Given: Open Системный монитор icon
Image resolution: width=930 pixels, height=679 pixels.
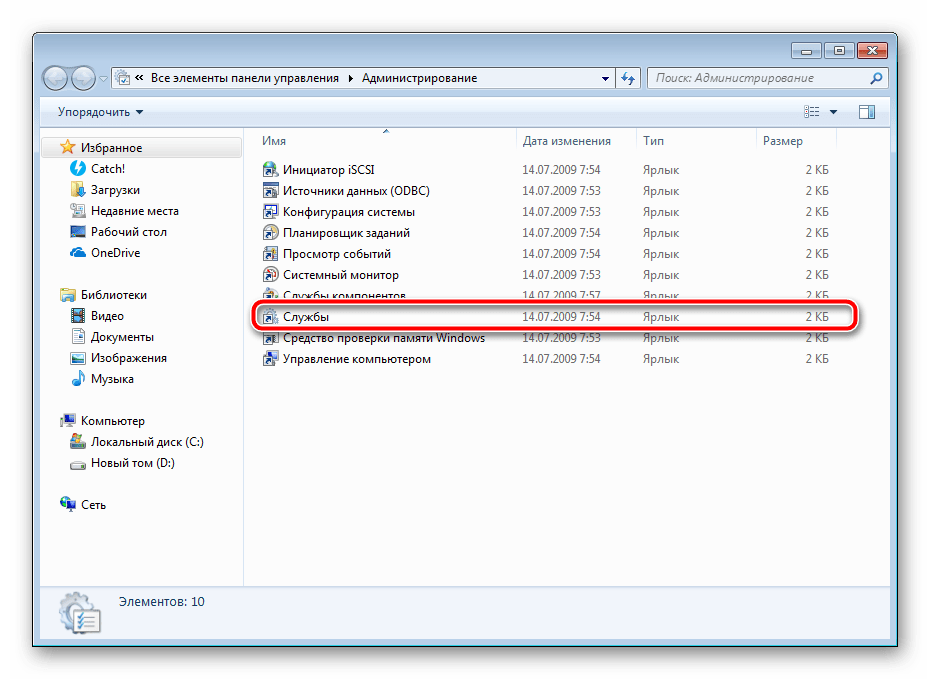Looking at the screenshot, I should [270, 275].
